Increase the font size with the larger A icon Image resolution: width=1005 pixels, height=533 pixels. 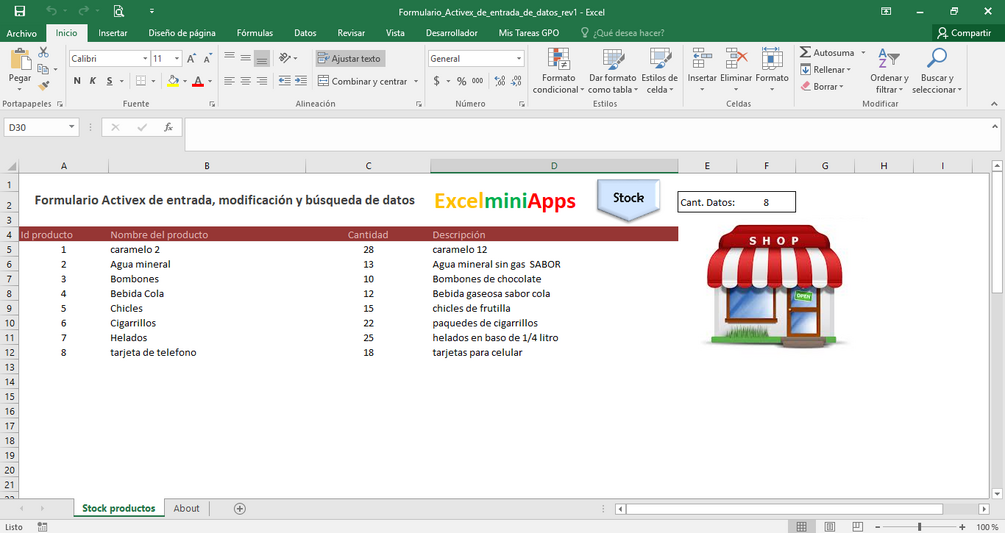[x=191, y=58]
